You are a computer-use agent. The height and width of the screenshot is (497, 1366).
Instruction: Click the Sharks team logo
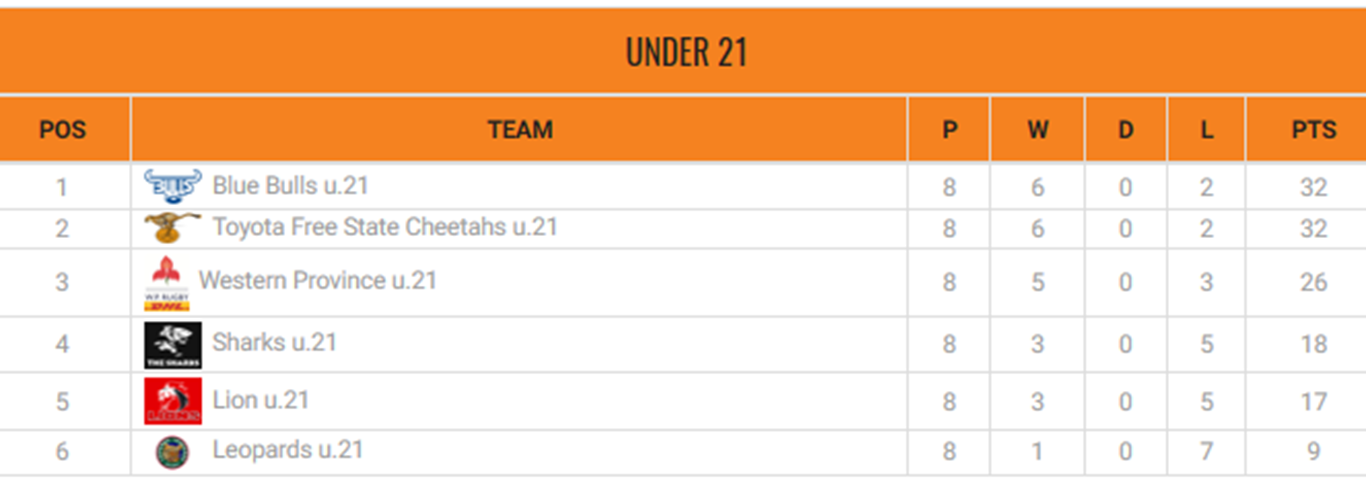(173, 345)
